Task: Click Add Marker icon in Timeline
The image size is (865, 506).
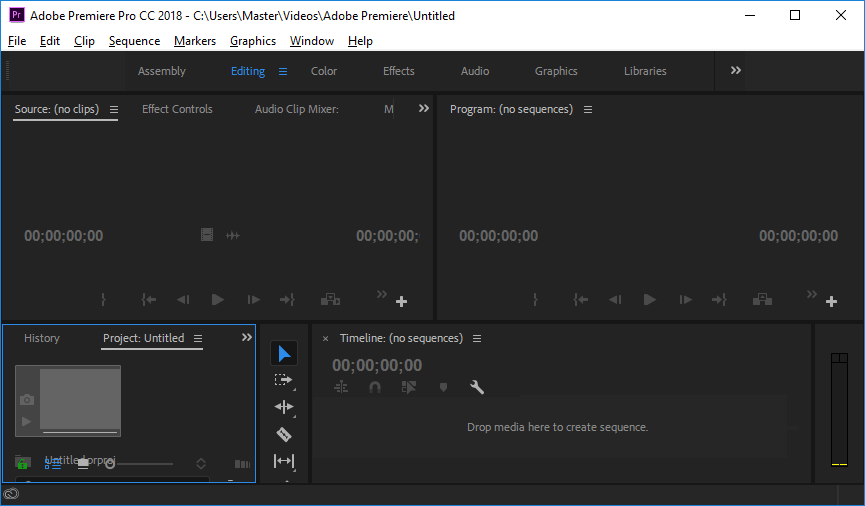Action: [443, 387]
